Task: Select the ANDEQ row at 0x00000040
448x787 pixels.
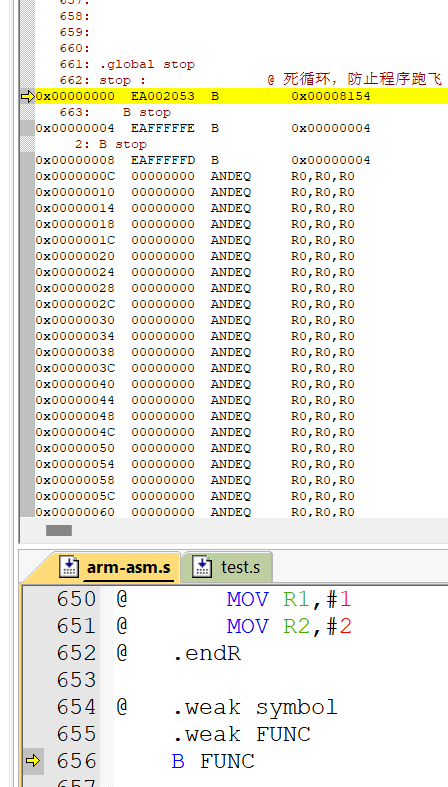Action: 195,384
